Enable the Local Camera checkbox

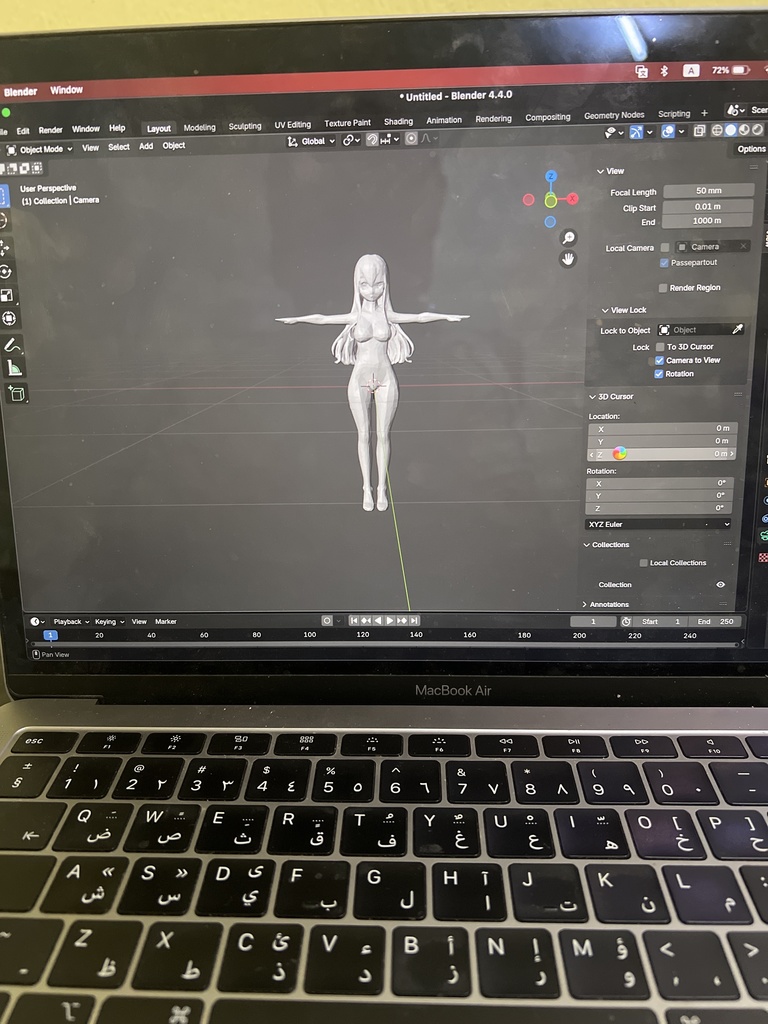(665, 248)
